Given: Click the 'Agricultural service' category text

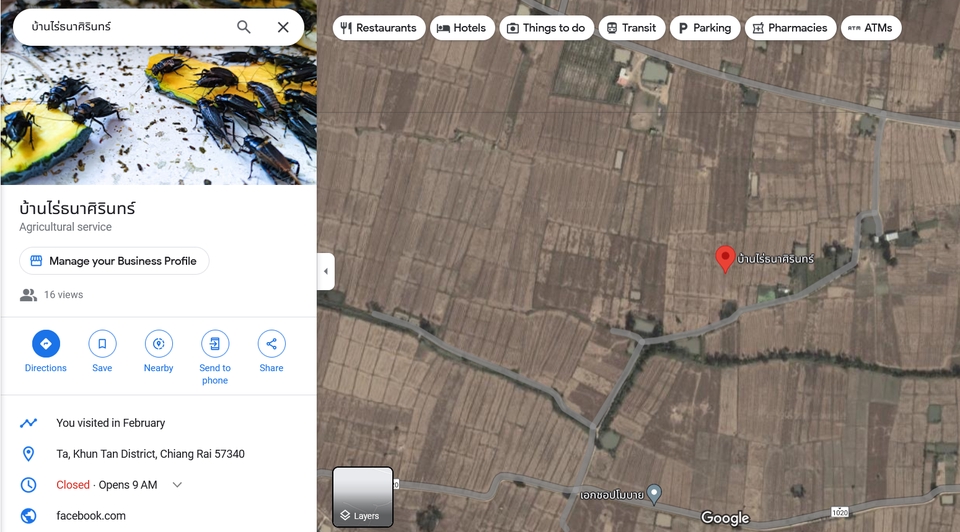Looking at the screenshot, I should (x=66, y=227).
